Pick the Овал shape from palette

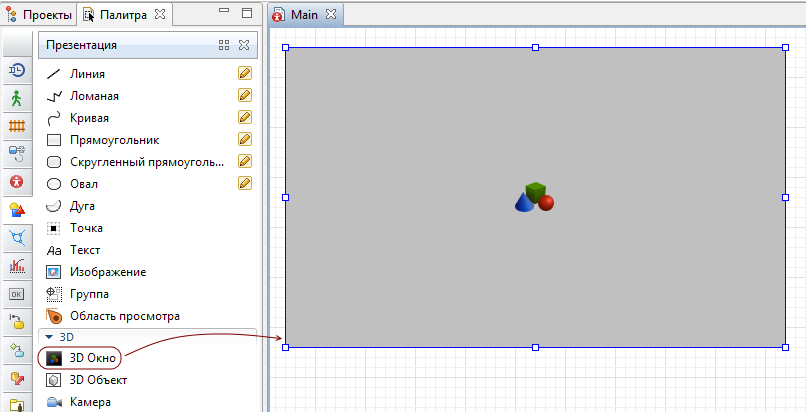pos(83,184)
